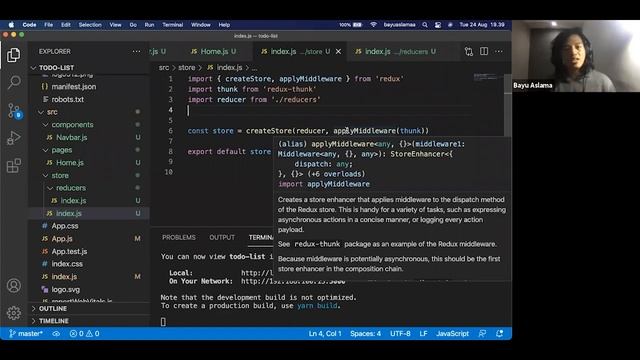Open the Run and Debug view
This screenshot has height=360, width=640.
pyautogui.click(x=13, y=138)
